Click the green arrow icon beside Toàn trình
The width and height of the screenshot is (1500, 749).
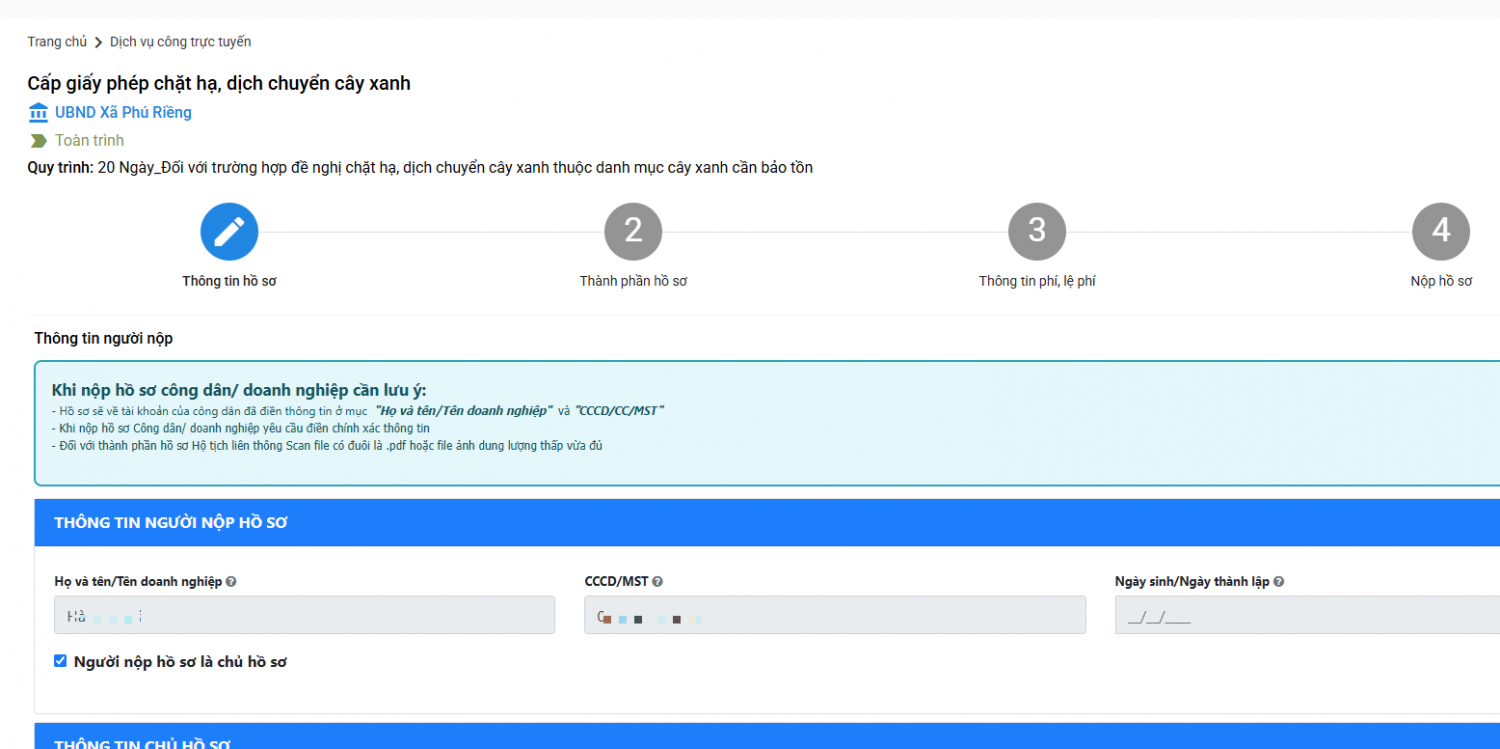(x=39, y=141)
